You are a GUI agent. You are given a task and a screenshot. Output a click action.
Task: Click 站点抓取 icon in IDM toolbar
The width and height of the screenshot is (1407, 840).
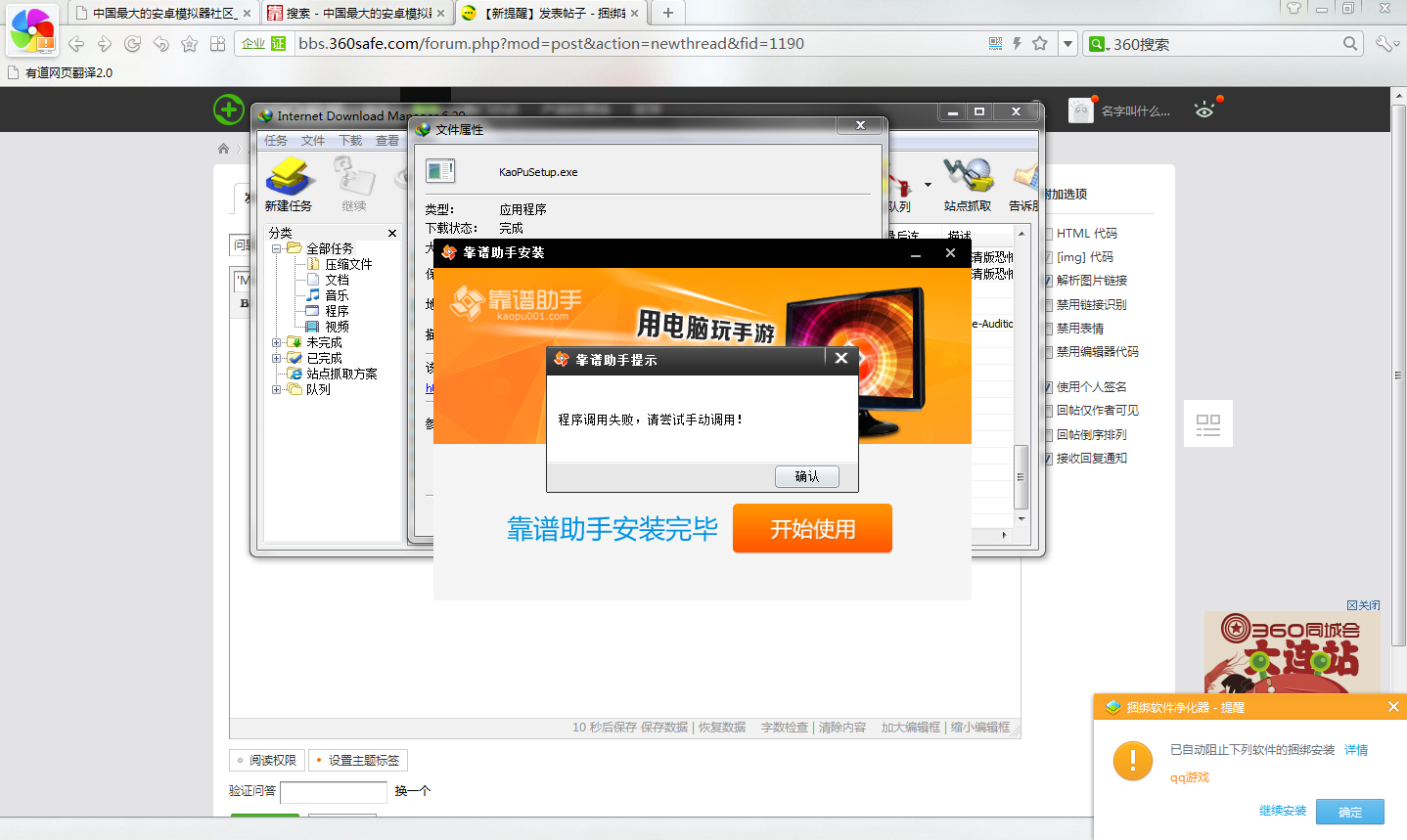pos(968,185)
